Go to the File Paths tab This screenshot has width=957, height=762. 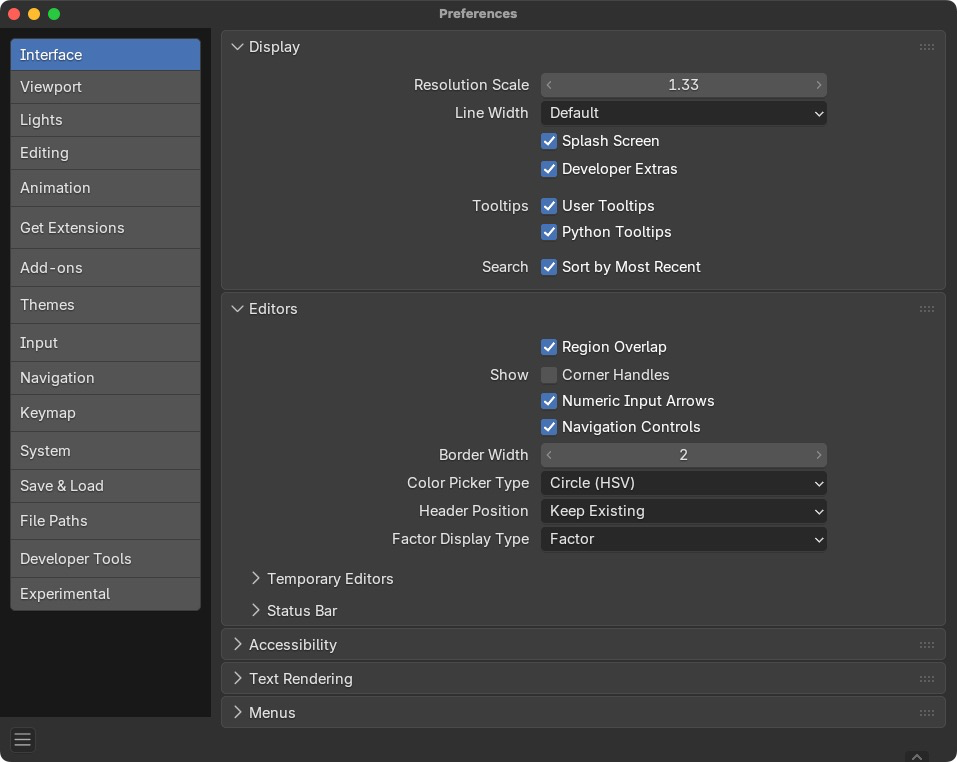pos(106,520)
